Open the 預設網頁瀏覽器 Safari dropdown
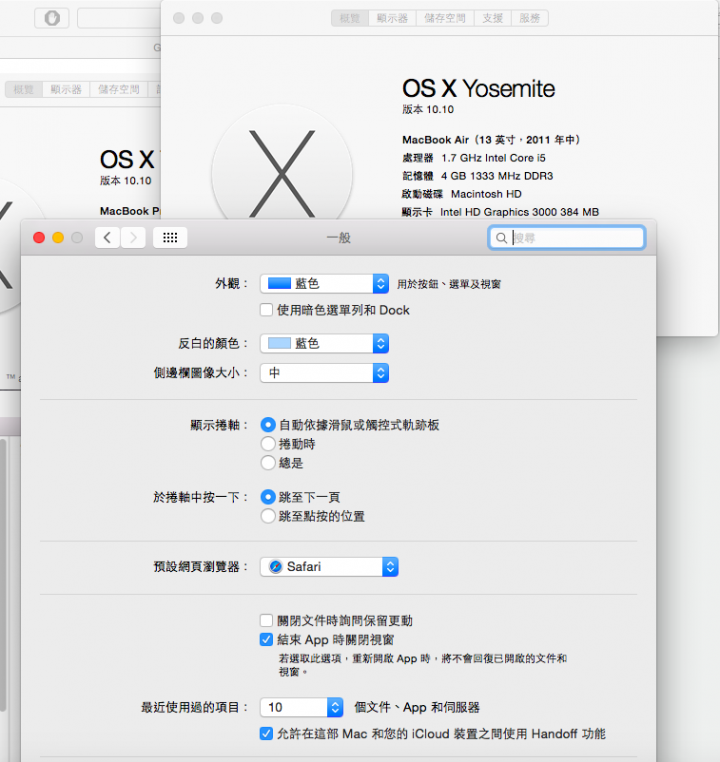This screenshot has height=762, width=720. coord(329,567)
